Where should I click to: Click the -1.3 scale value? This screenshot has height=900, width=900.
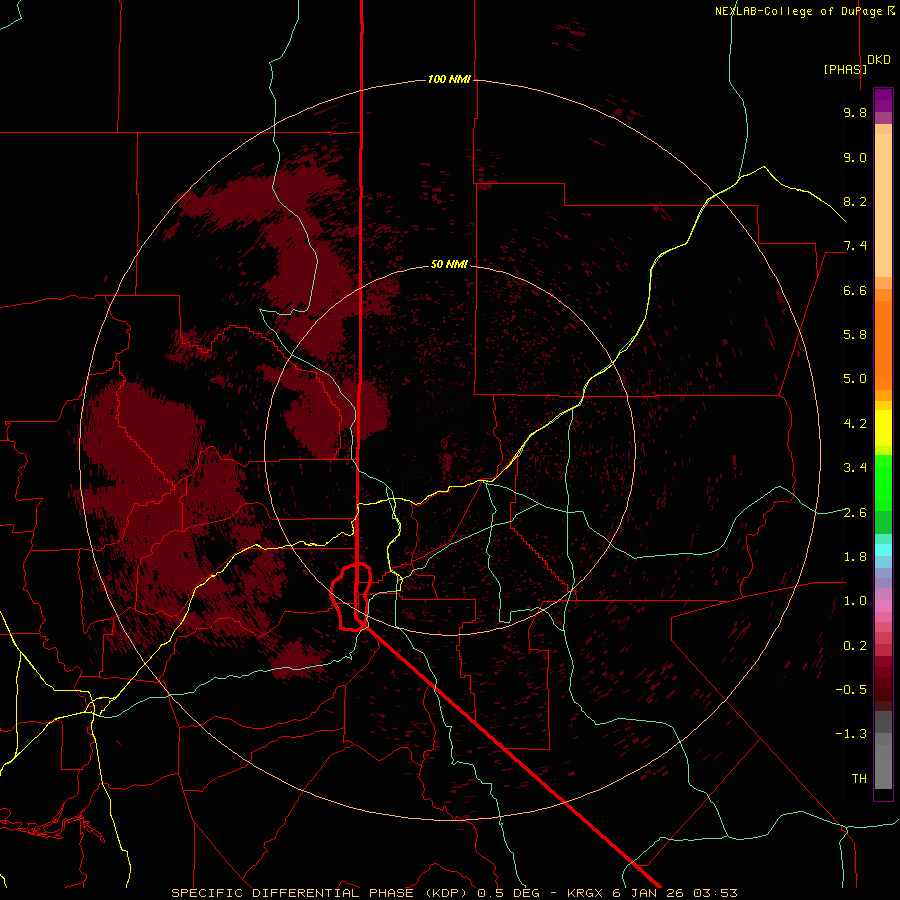click(851, 734)
